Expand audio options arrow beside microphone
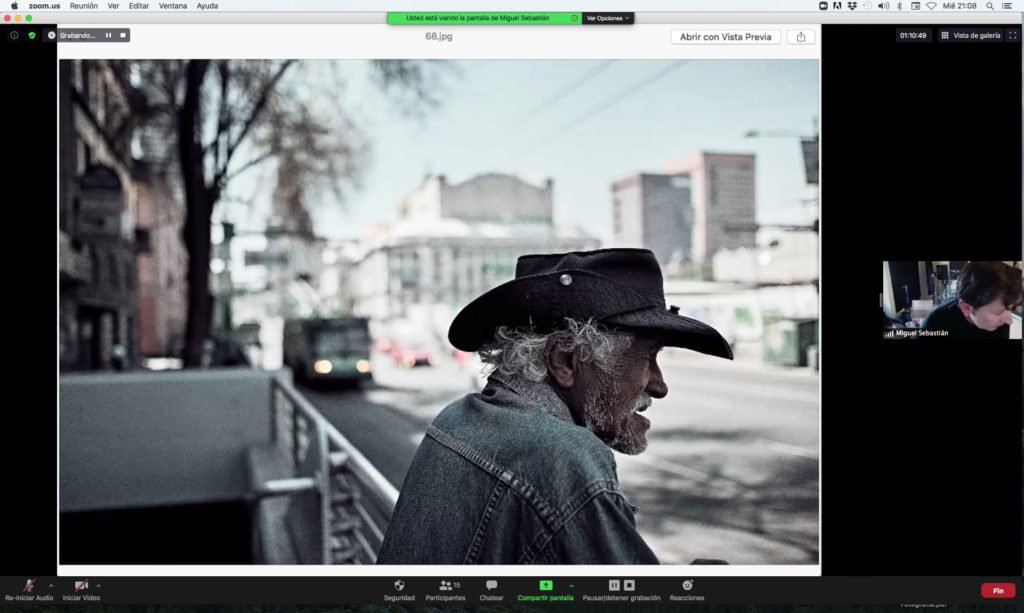 click(x=51, y=586)
